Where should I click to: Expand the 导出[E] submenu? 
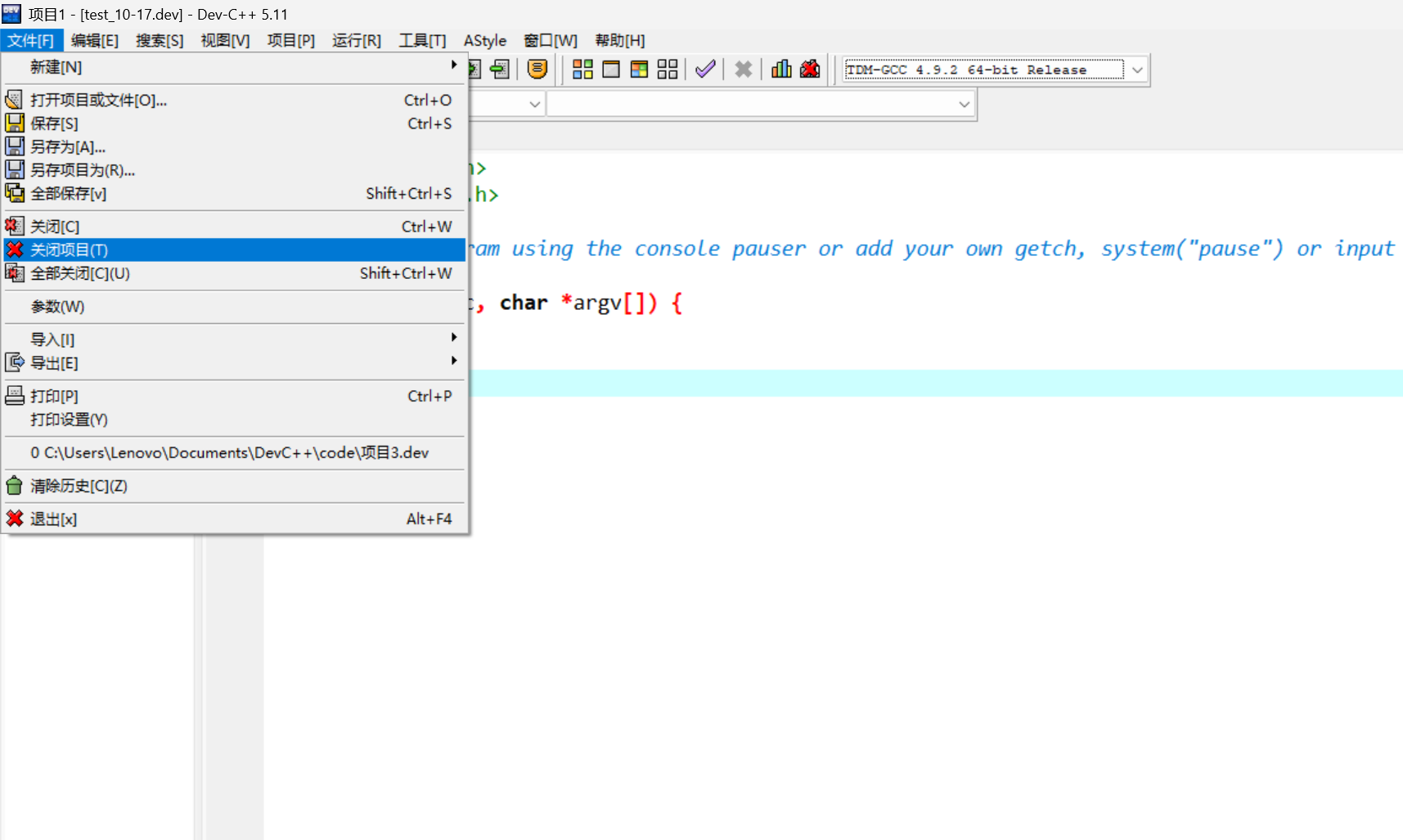point(235,362)
